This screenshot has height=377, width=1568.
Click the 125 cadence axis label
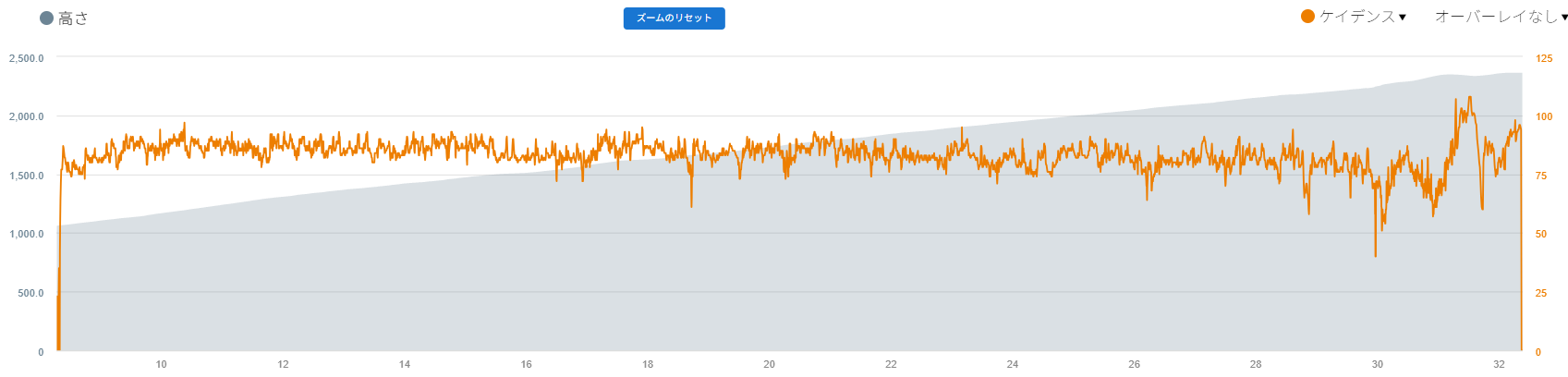coord(1544,58)
